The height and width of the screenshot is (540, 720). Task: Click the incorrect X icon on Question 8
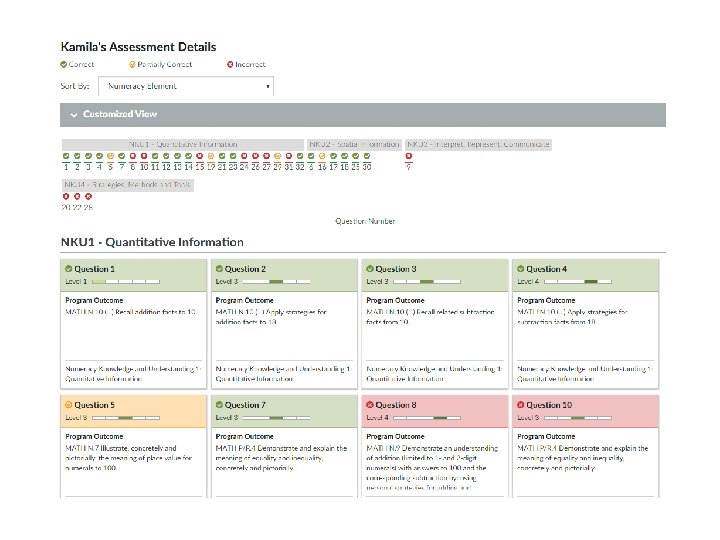pos(369,405)
